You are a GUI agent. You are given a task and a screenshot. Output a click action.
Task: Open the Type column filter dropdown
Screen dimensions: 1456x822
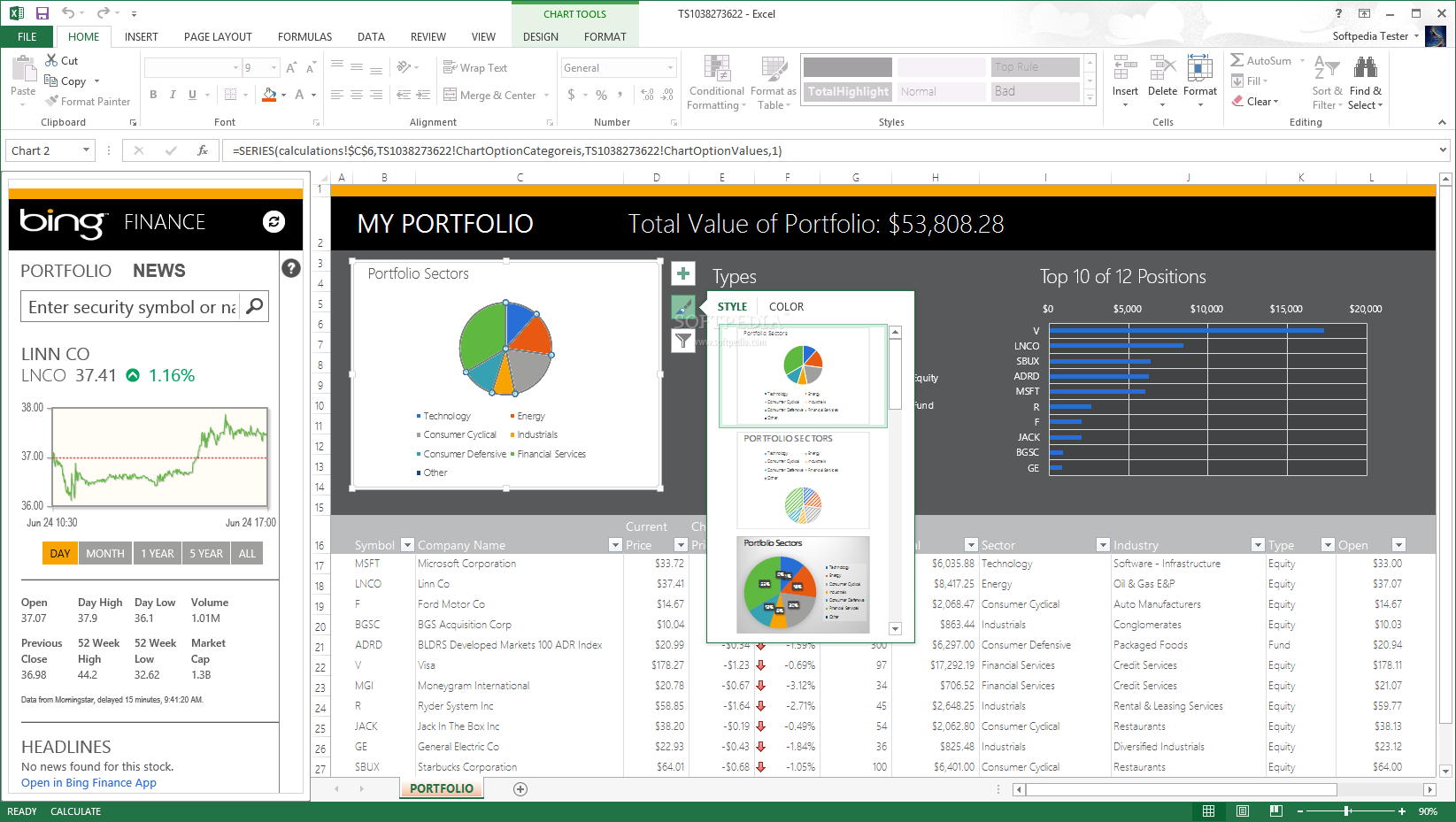(1328, 545)
